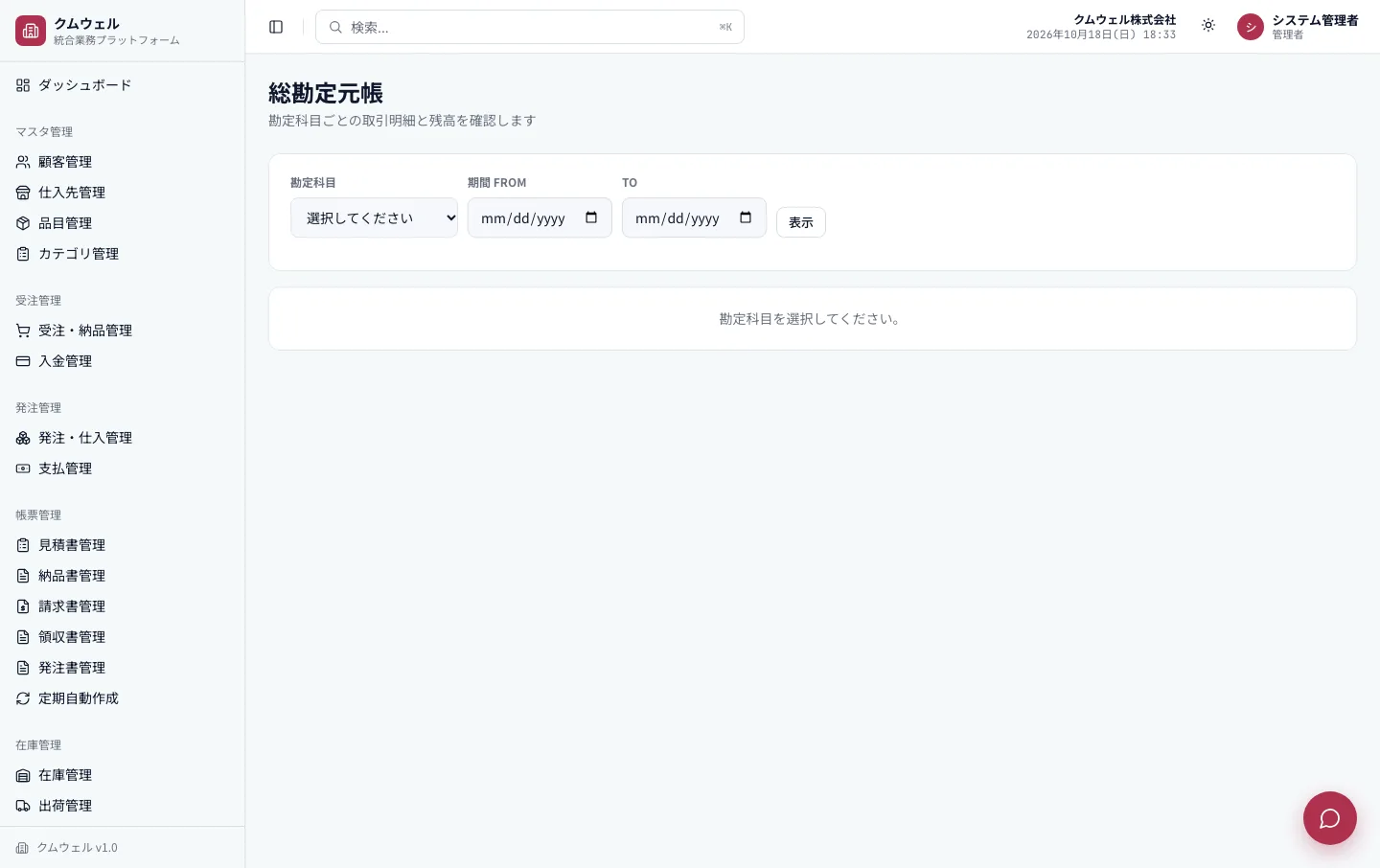Screen dimensions: 1380x868
Task: Click the 請求書管理 document icon
Action: tap(23, 606)
